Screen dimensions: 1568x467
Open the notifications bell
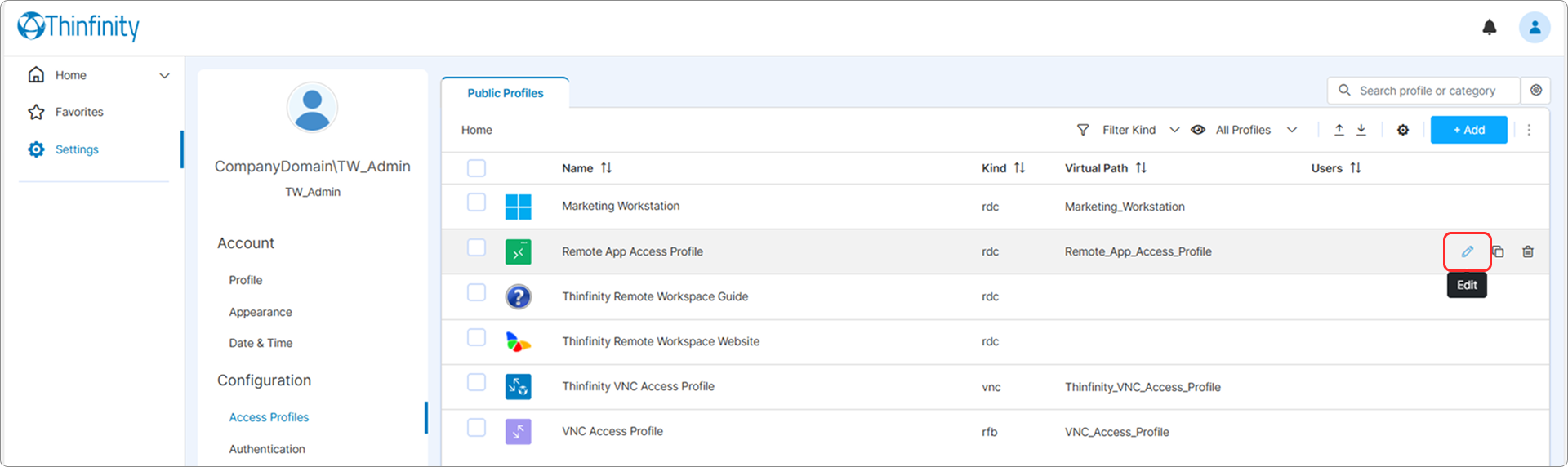pyautogui.click(x=1490, y=27)
